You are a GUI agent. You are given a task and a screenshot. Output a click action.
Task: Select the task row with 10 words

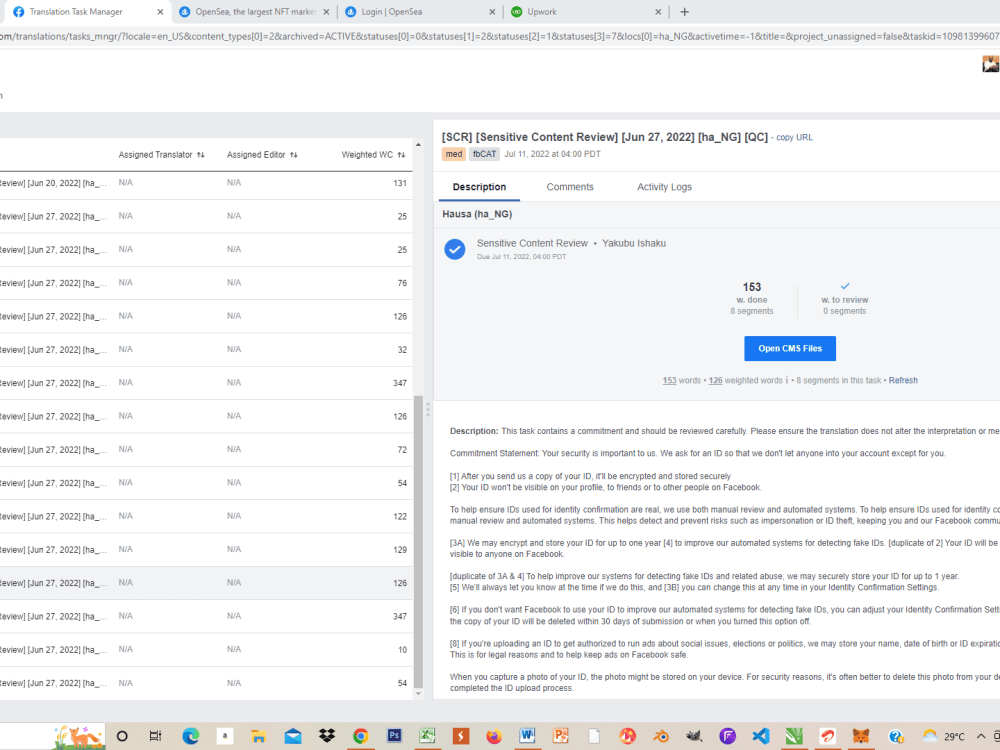click(x=206, y=650)
